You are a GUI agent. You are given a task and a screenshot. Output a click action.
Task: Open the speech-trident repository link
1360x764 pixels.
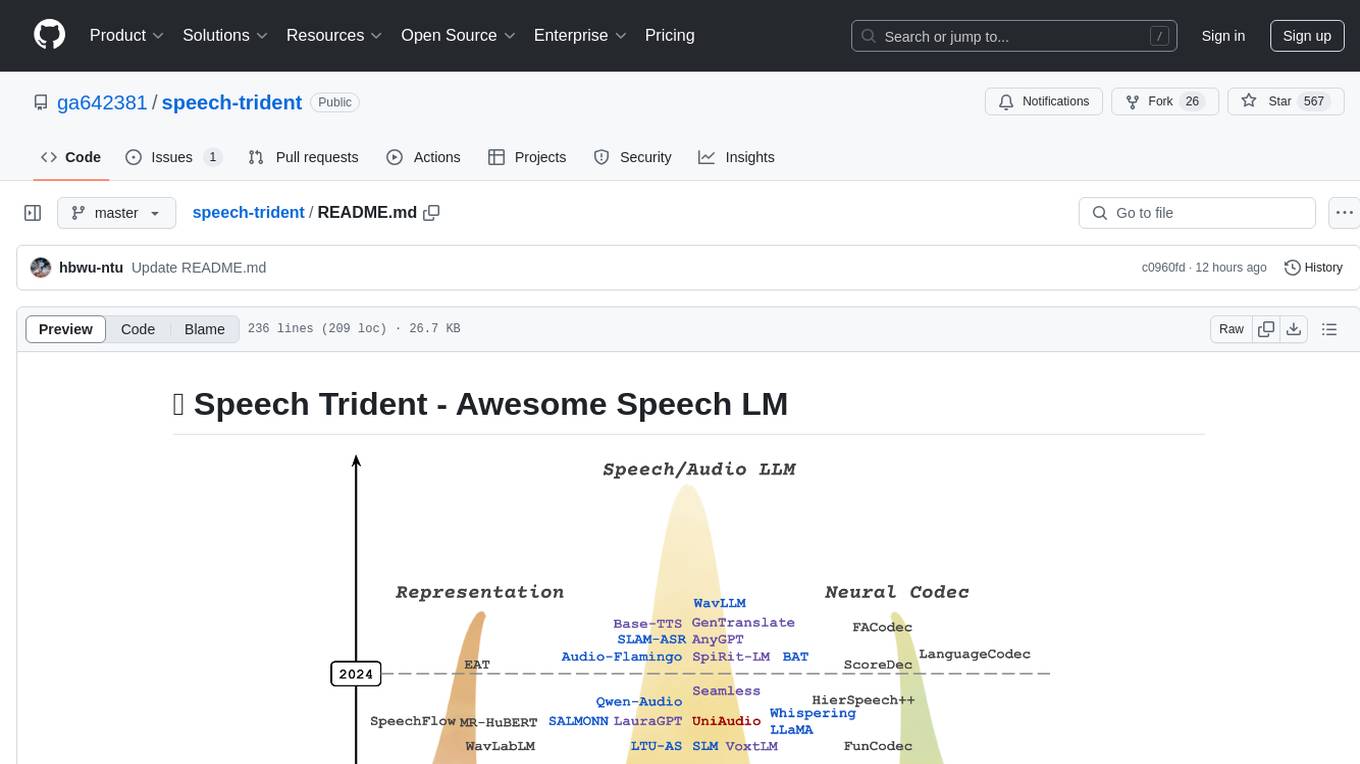(231, 102)
